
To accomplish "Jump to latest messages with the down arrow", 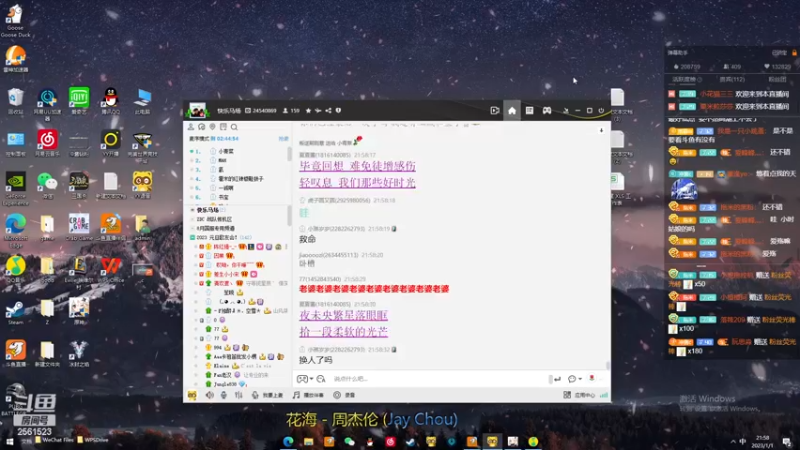I will click(x=602, y=131).
